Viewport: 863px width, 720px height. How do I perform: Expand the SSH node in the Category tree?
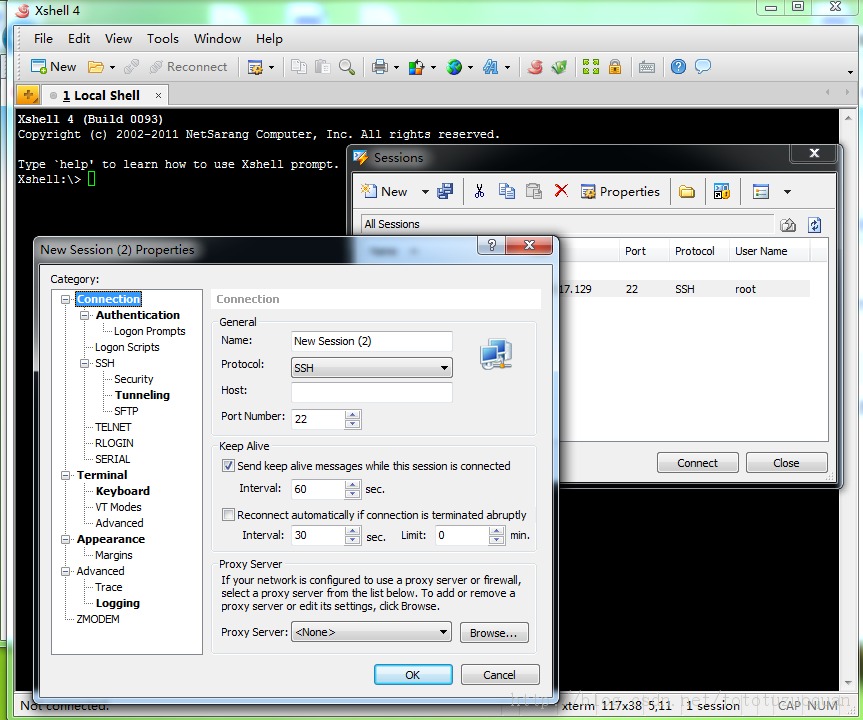click(x=85, y=363)
